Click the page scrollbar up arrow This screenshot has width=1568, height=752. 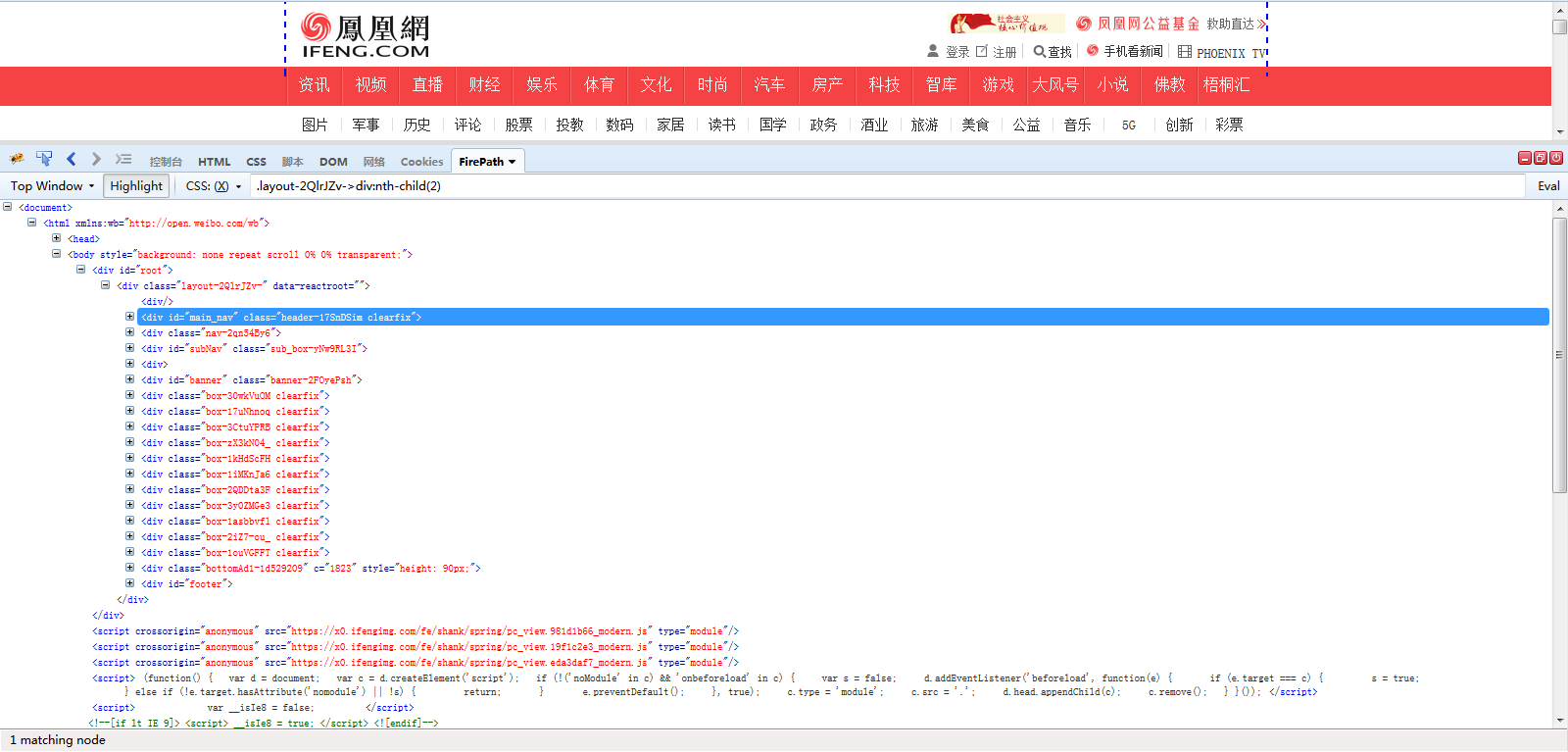point(1559,9)
